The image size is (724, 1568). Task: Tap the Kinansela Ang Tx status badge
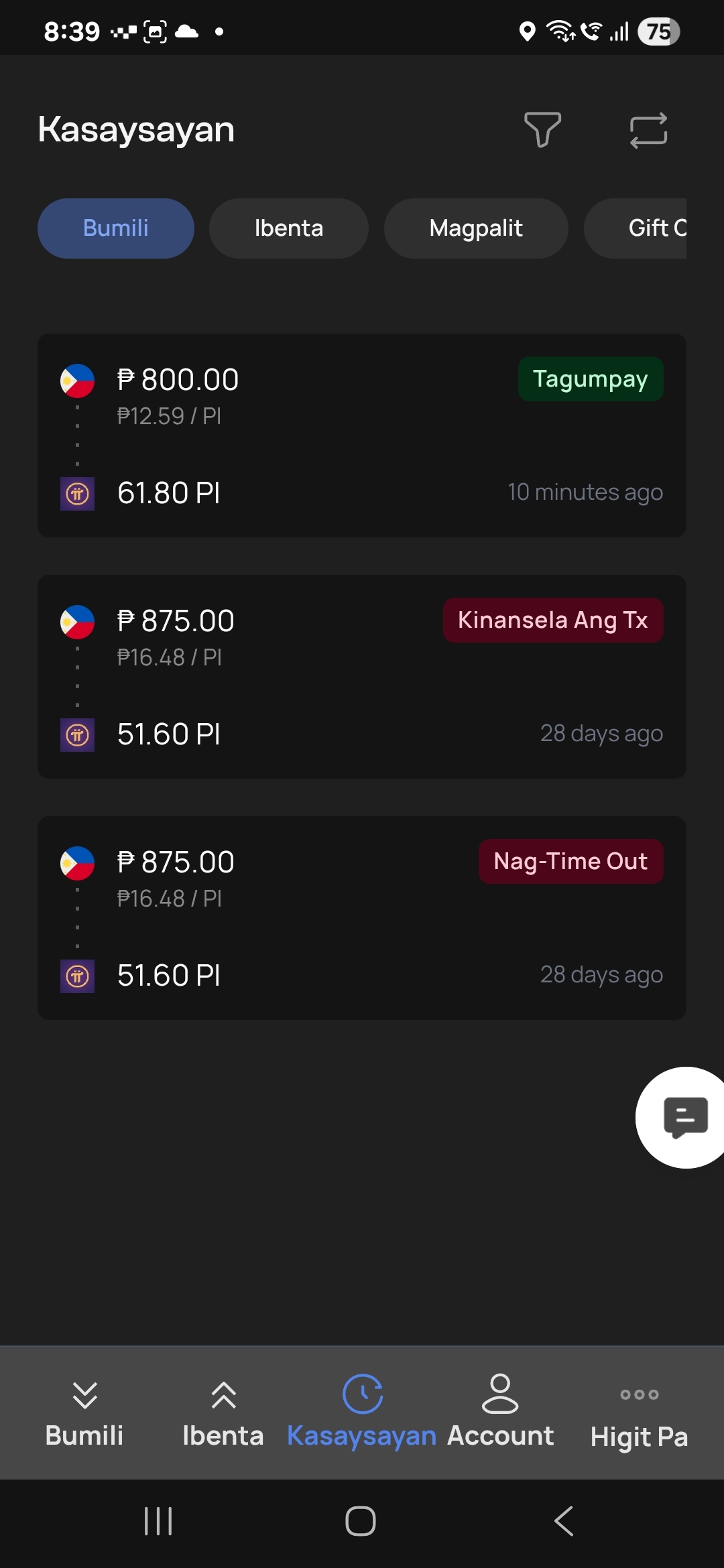click(553, 620)
